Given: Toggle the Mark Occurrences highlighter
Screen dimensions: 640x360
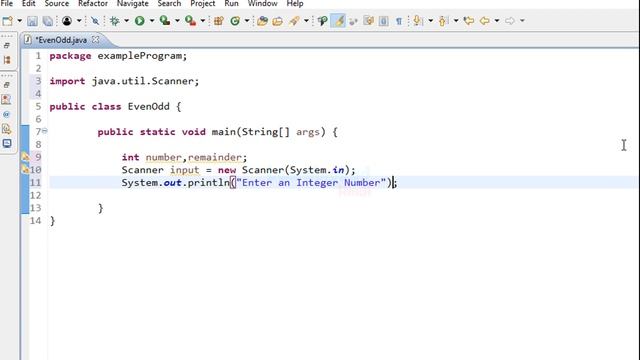Looking at the screenshot, I should [x=339, y=21].
